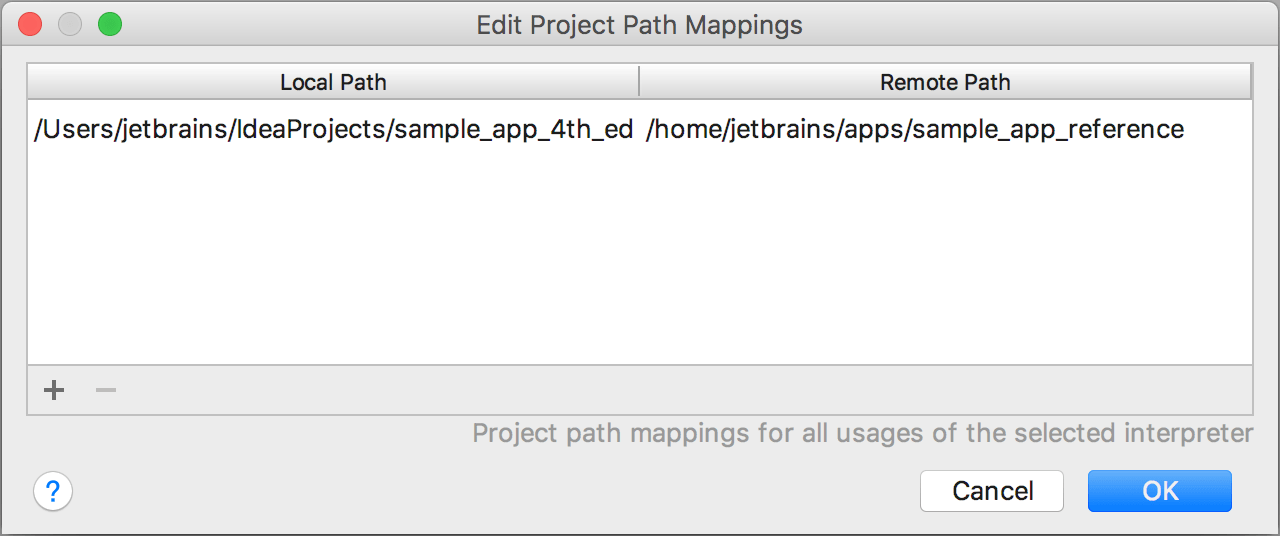Click the Local Path column header
This screenshot has width=1280, height=536.
point(333,82)
